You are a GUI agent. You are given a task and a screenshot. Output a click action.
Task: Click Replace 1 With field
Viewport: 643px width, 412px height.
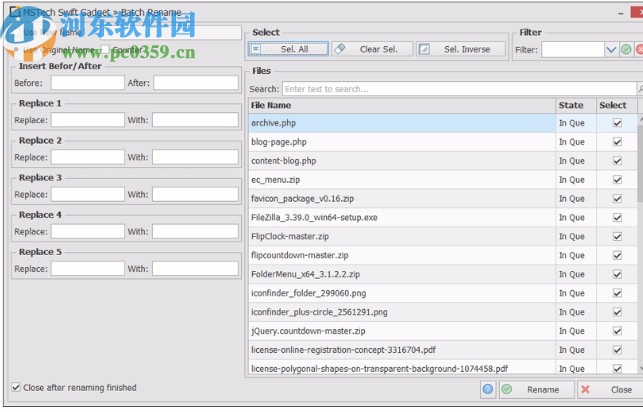[x=195, y=120]
